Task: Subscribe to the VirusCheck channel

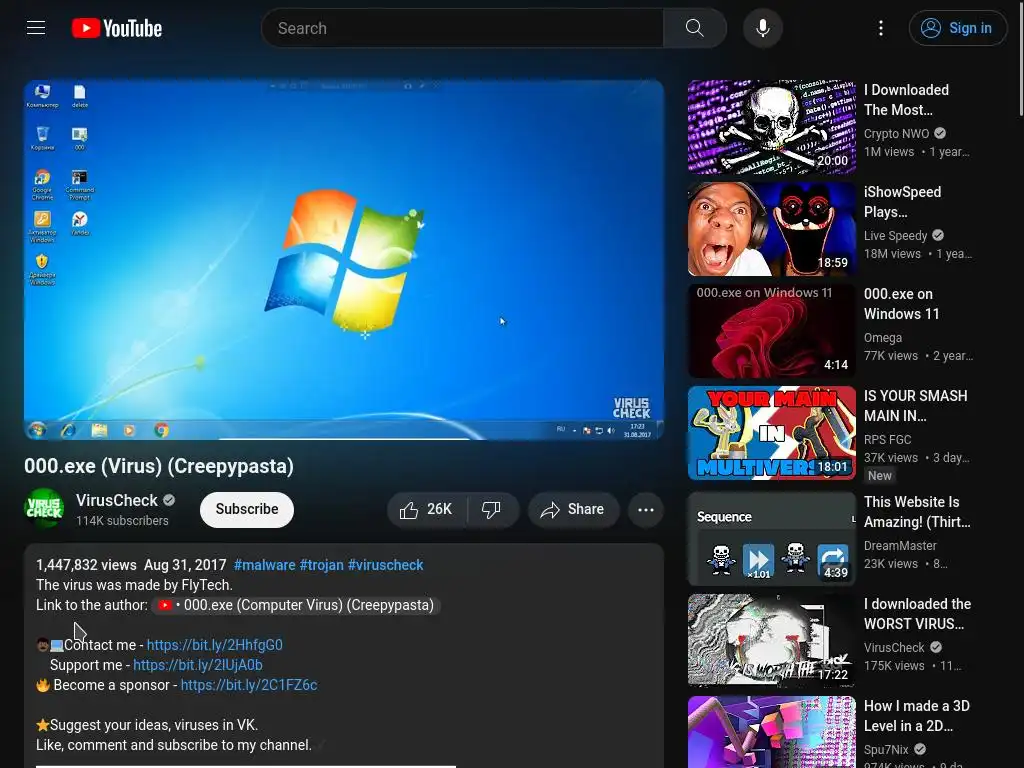Action: [247, 509]
